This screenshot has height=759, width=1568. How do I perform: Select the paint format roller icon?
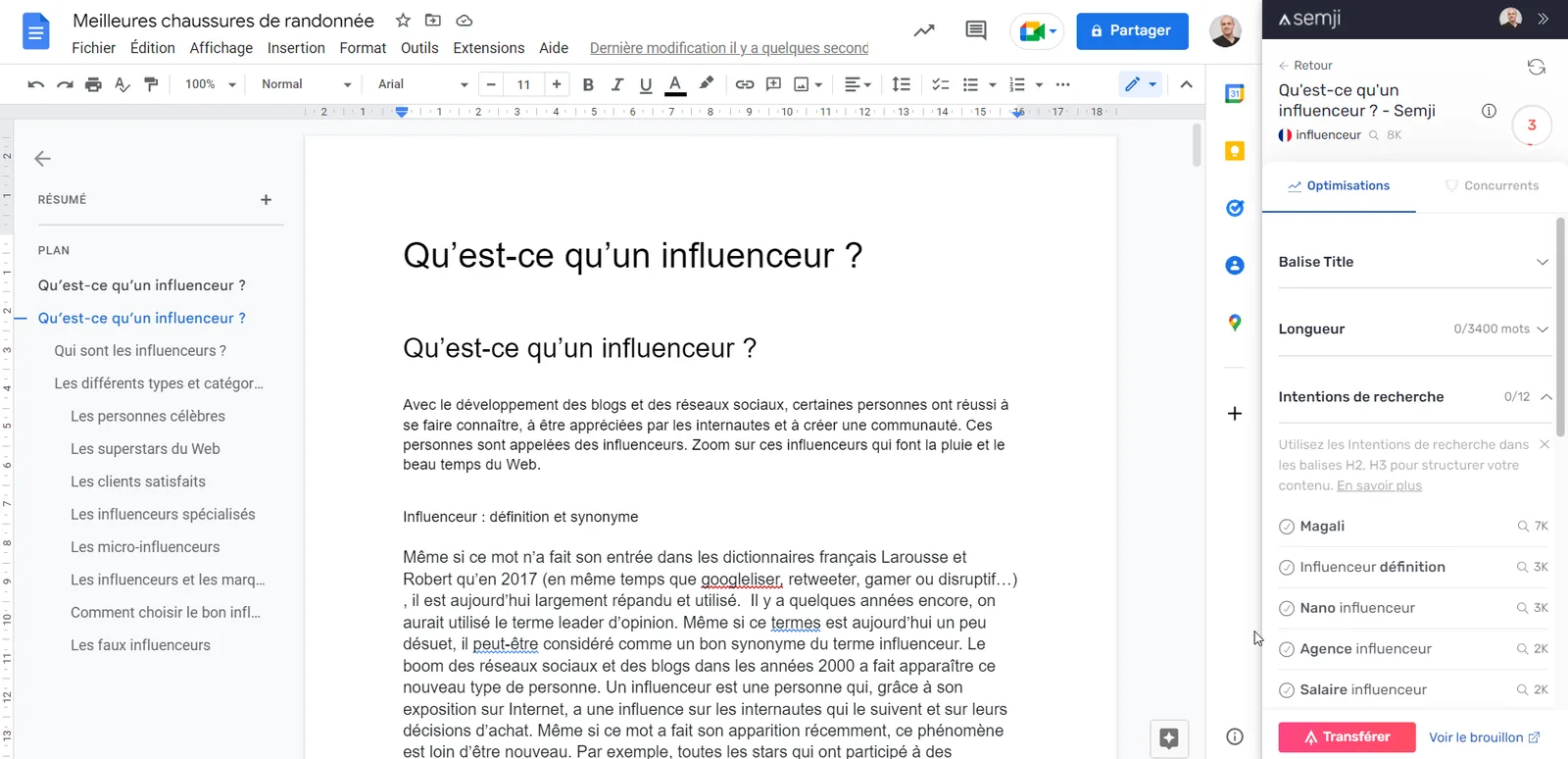[151, 84]
